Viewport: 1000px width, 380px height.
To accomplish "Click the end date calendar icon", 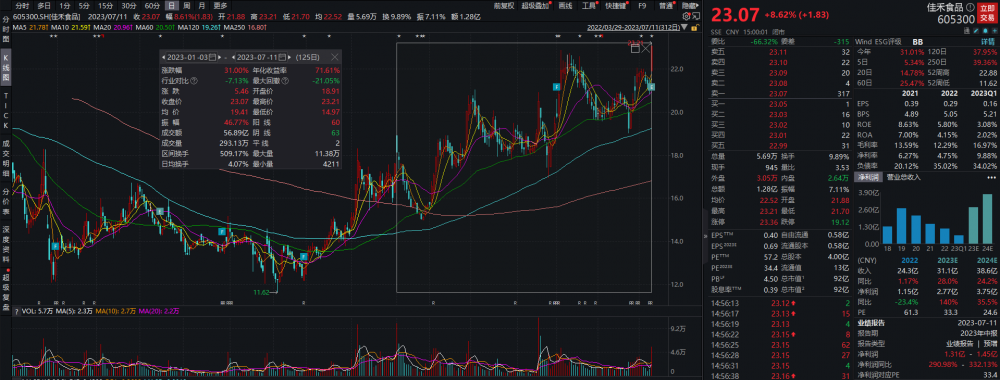I will 282,57.
